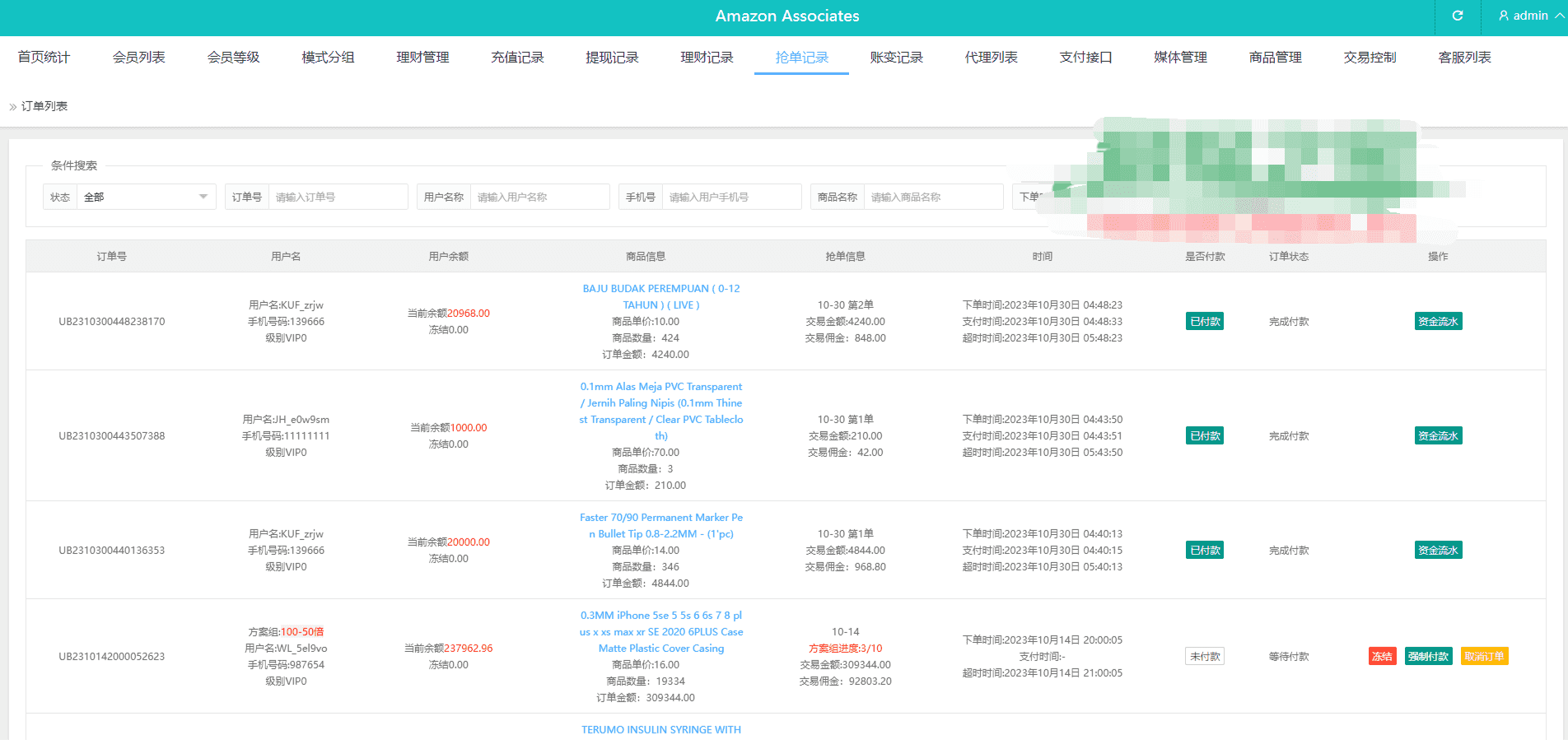This screenshot has height=749, width=1568.
Task: Click the orange 取消订单 button
Action: (1484, 656)
